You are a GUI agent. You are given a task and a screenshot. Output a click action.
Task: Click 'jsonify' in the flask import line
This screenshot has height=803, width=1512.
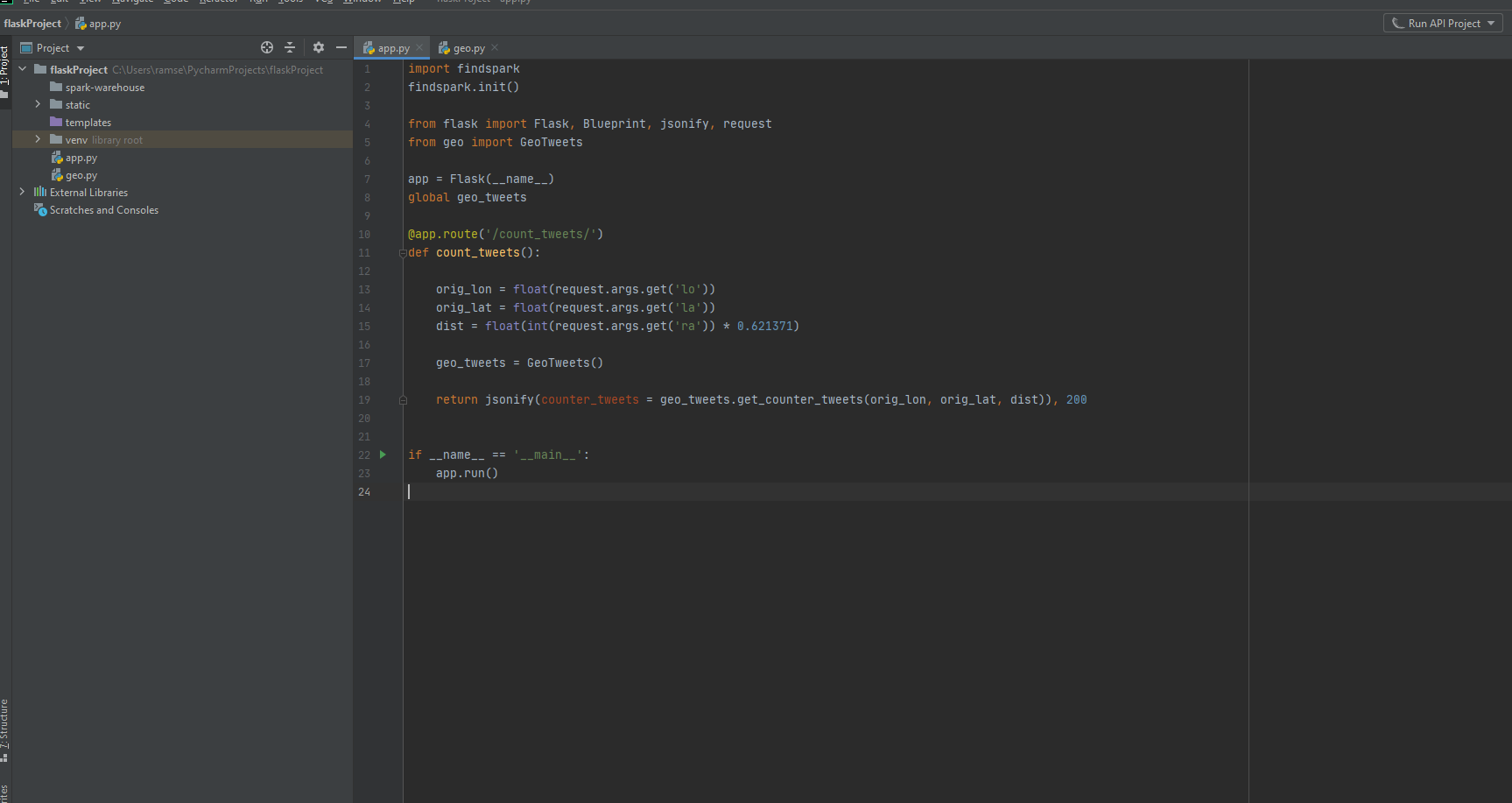(685, 124)
